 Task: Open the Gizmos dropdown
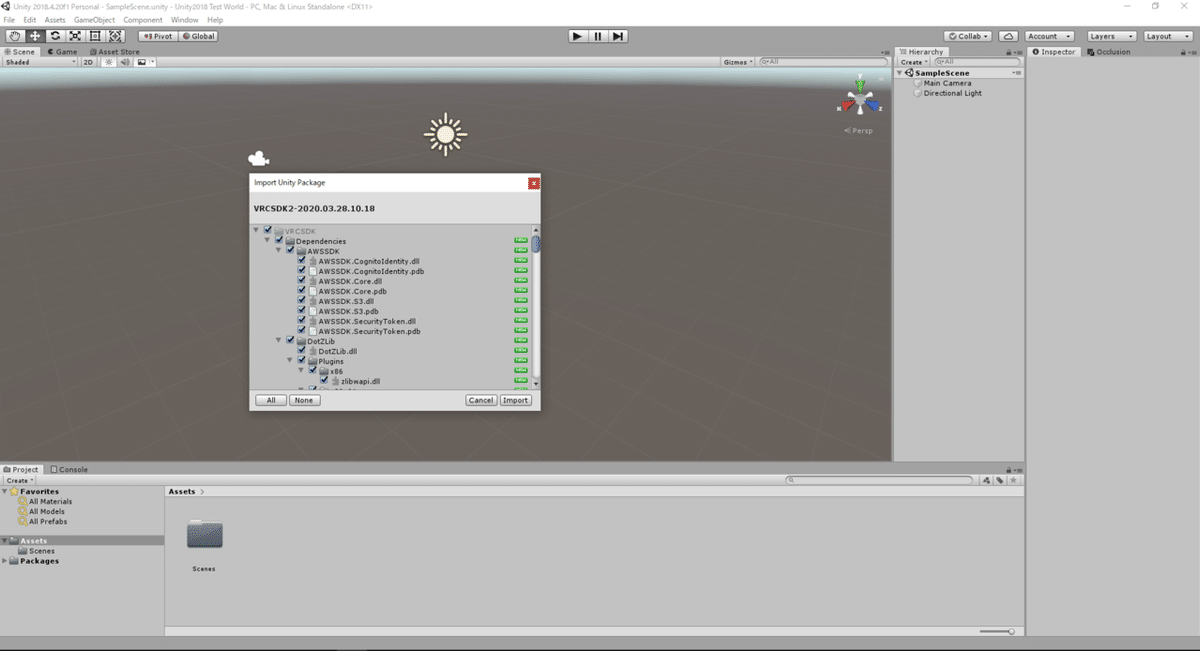[738, 62]
